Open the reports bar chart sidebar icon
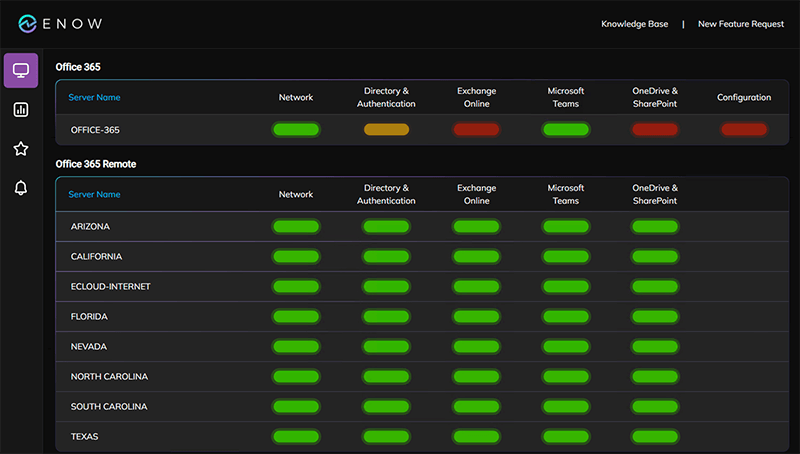This screenshot has height=454, width=800. [21, 110]
